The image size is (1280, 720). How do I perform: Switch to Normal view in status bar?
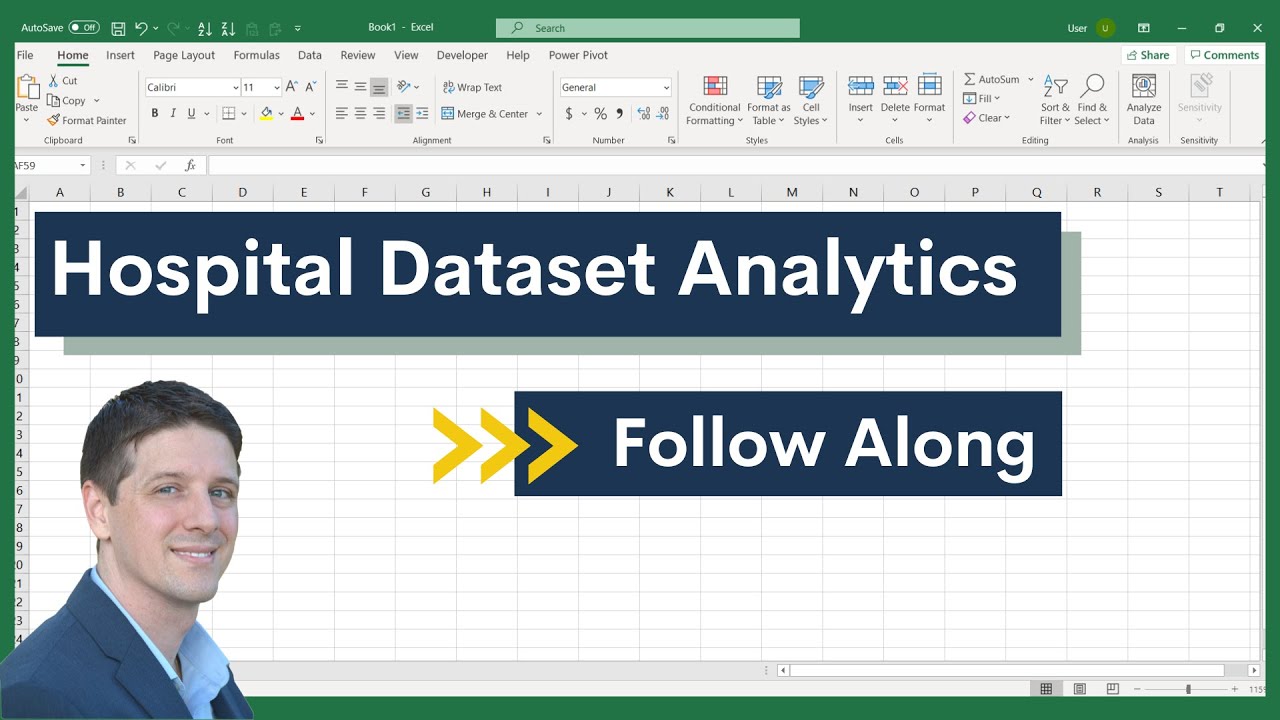[1046, 689]
